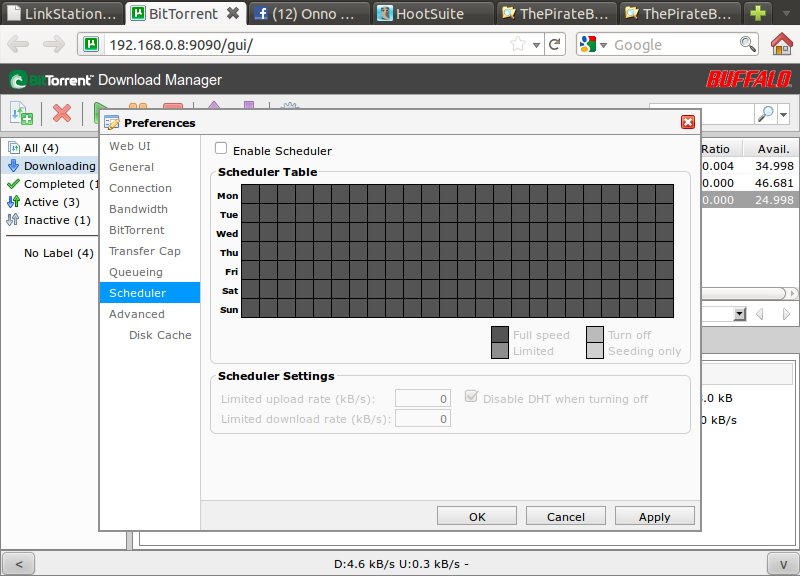Click the Google search magnifier icon
This screenshot has width=800, height=576.
(747, 45)
